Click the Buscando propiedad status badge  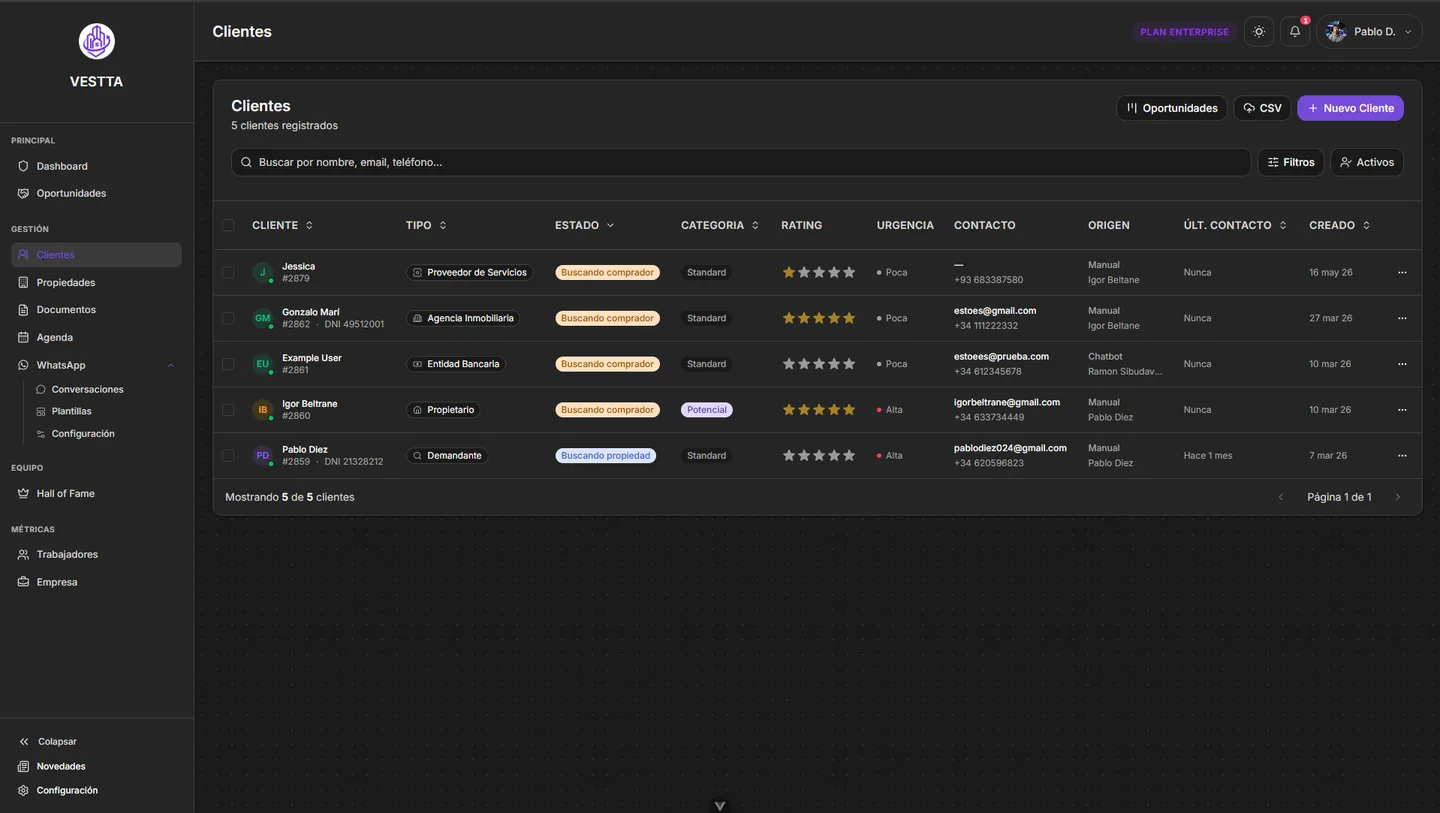[606, 455]
